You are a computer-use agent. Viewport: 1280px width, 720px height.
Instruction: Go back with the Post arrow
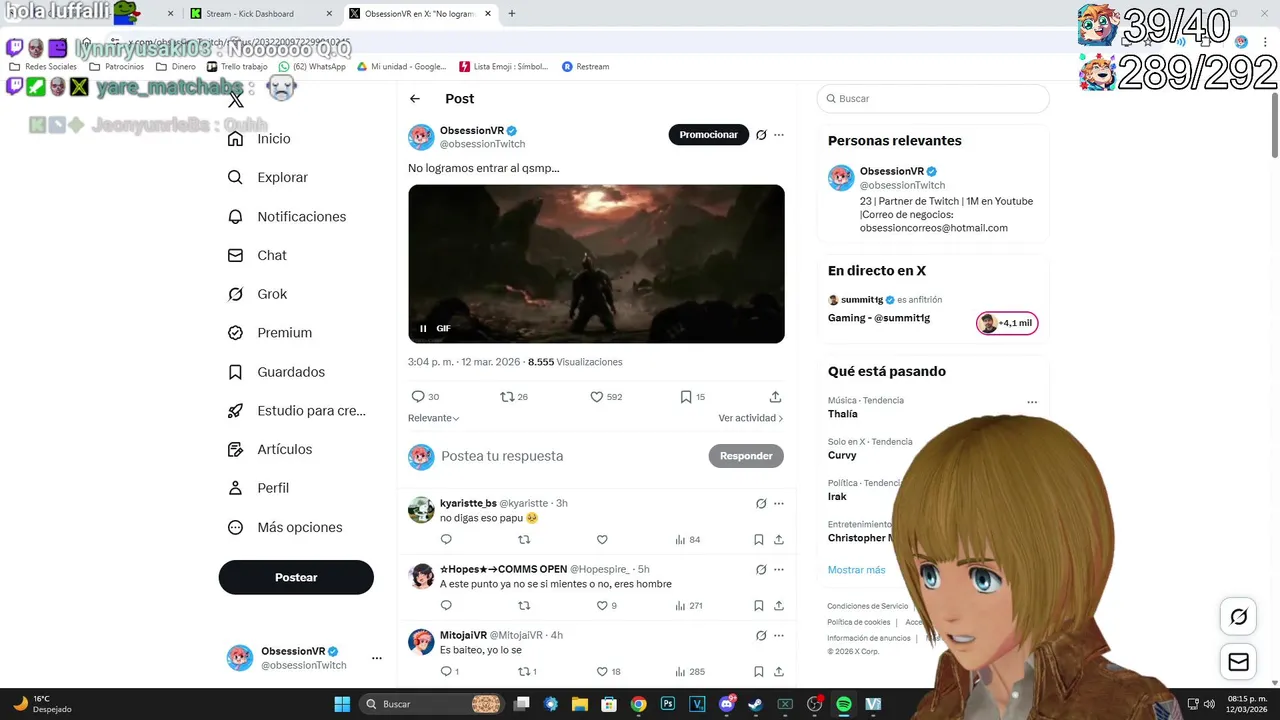(415, 99)
